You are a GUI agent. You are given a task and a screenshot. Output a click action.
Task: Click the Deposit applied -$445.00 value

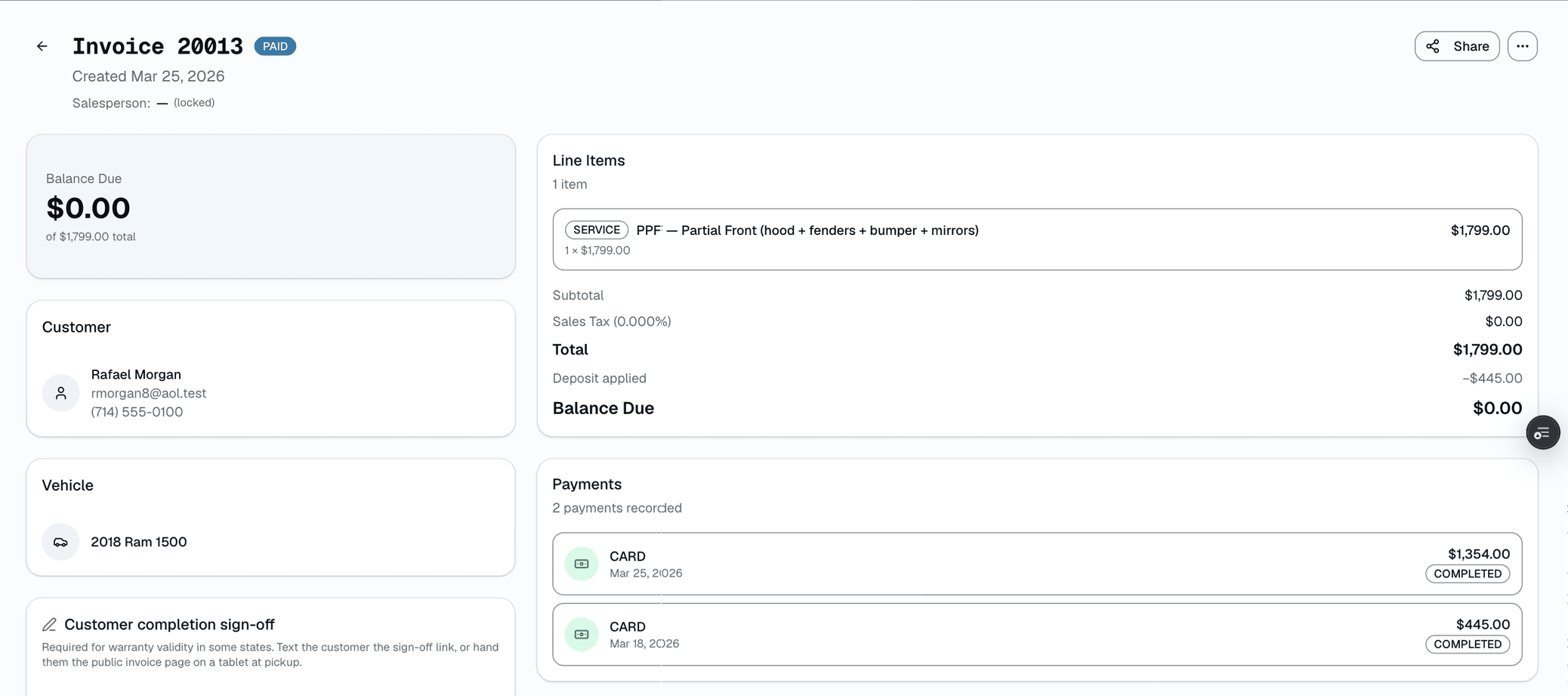tap(1492, 378)
